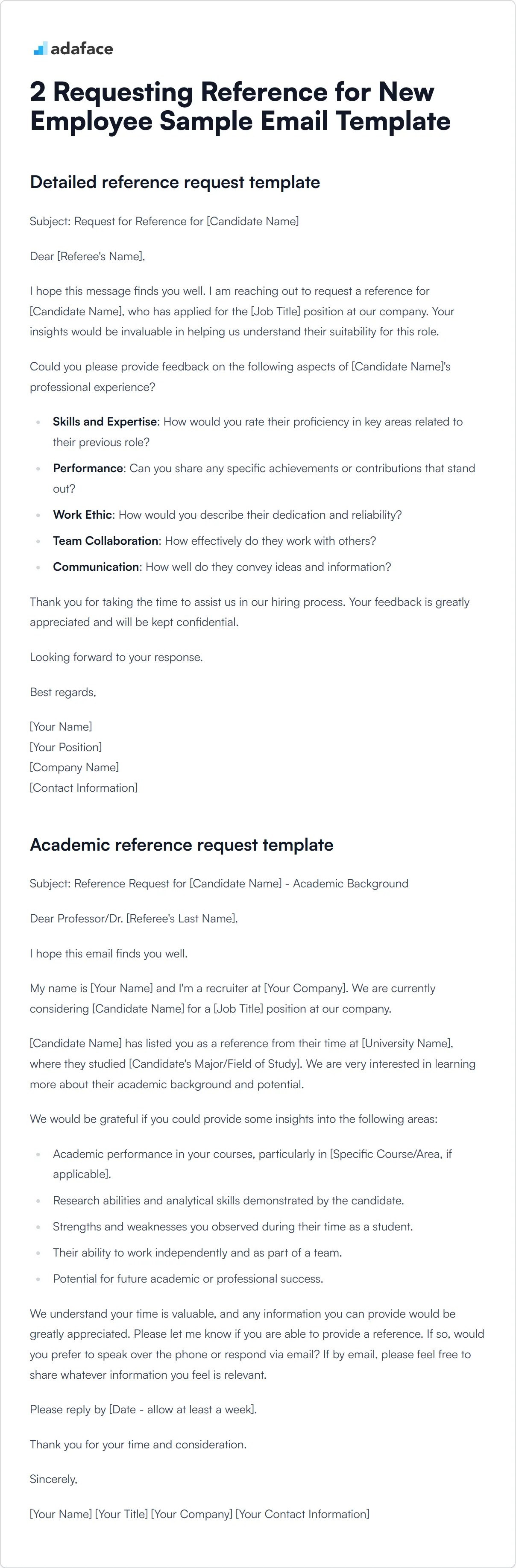Click the Team Collaboration bullet label
Screen dimensions: 516x1568
105,541
